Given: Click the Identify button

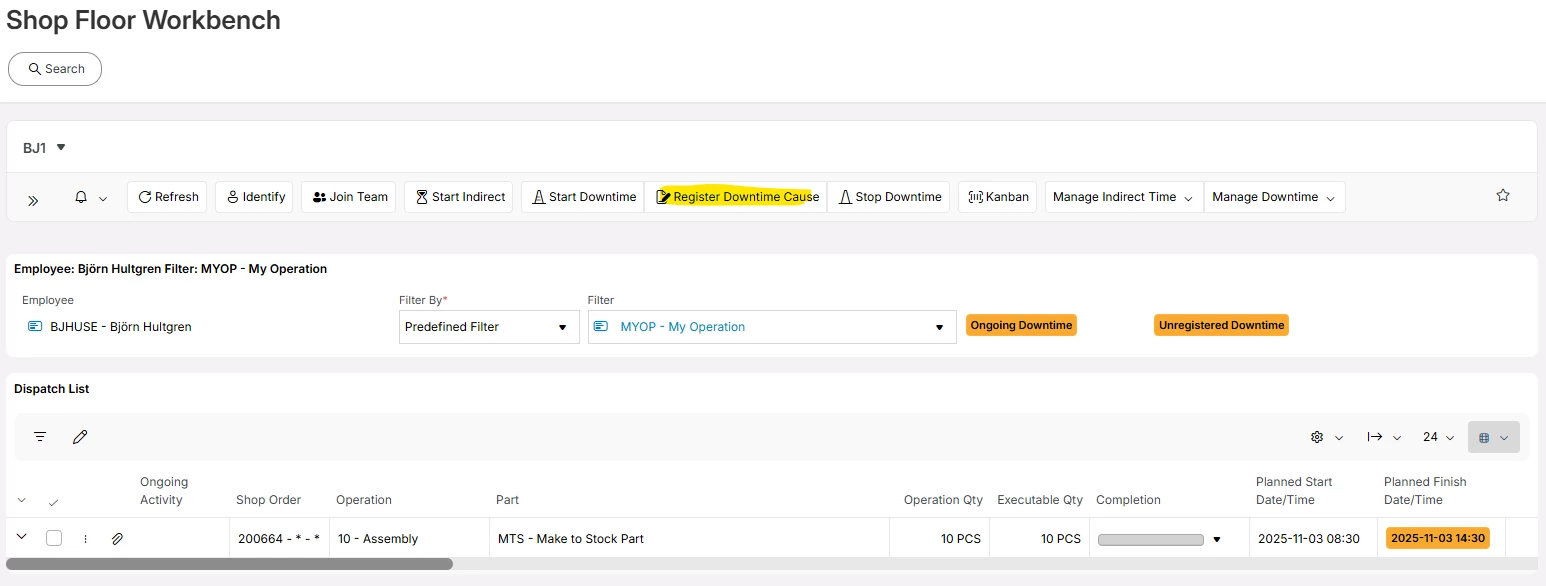Looking at the screenshot, I should pos(254,197).
